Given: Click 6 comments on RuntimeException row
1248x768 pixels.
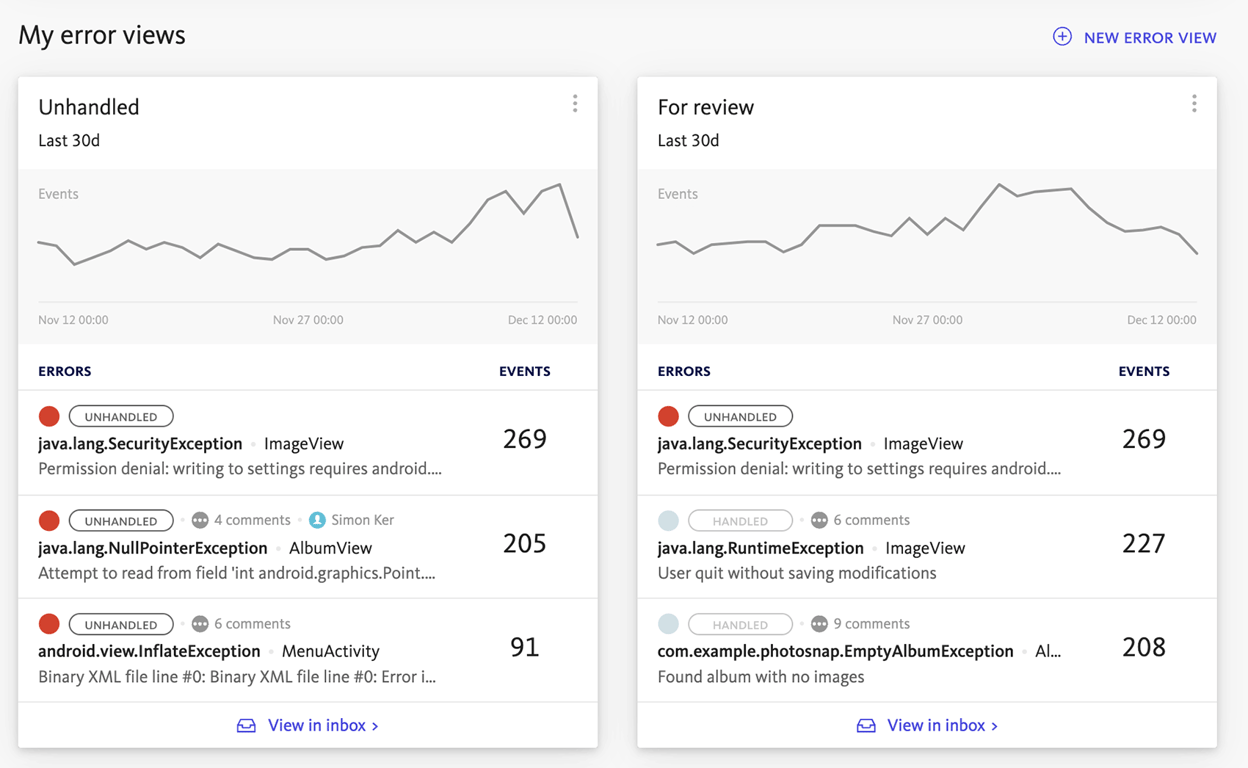Looking at the screenshot, I should tap(872, 520).
